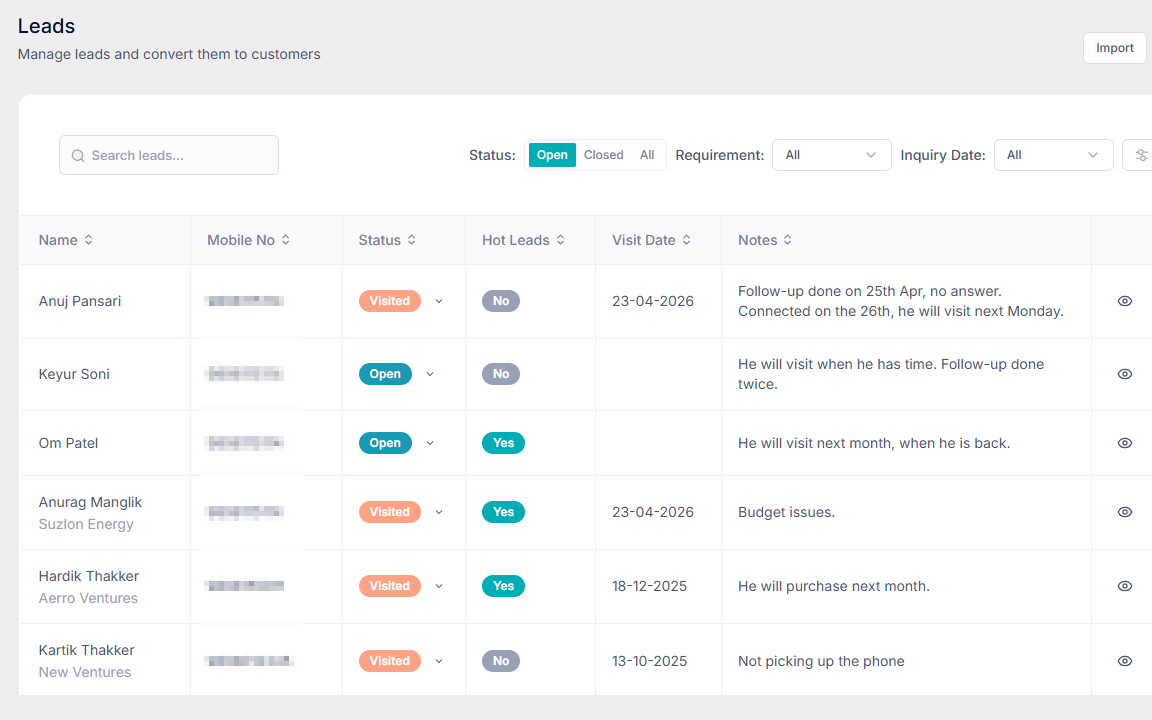View Anurag Manglik lead details
The width and height of the screenshot is (1152, 720).
click(x=1124, y=512)
